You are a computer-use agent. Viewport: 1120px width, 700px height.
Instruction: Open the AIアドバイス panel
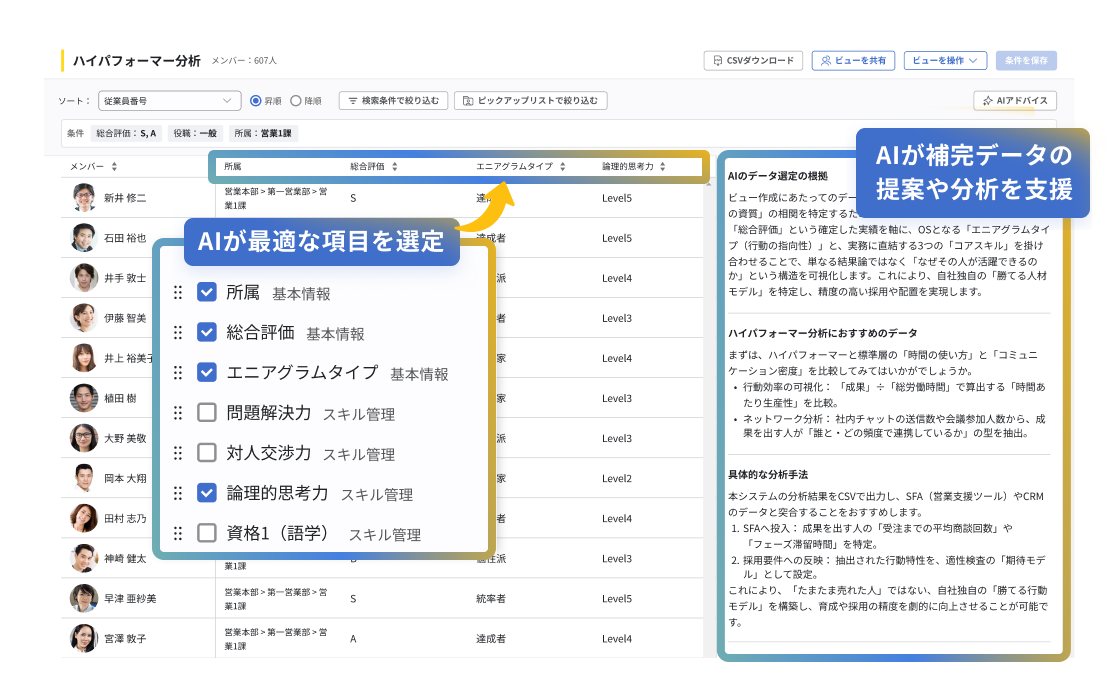coord(1015,101)
